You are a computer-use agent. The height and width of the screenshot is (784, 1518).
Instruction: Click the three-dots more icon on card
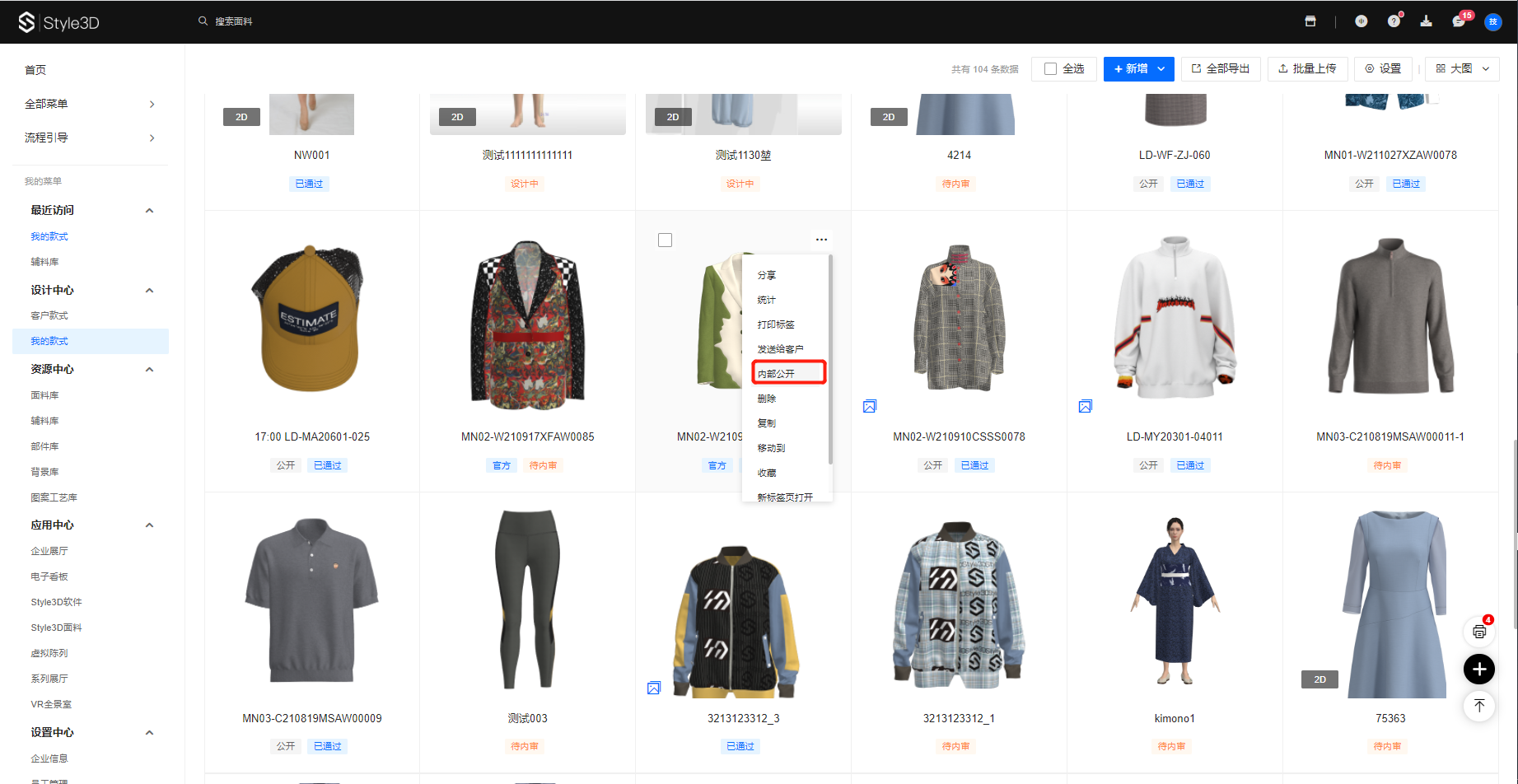coord(821,240)
